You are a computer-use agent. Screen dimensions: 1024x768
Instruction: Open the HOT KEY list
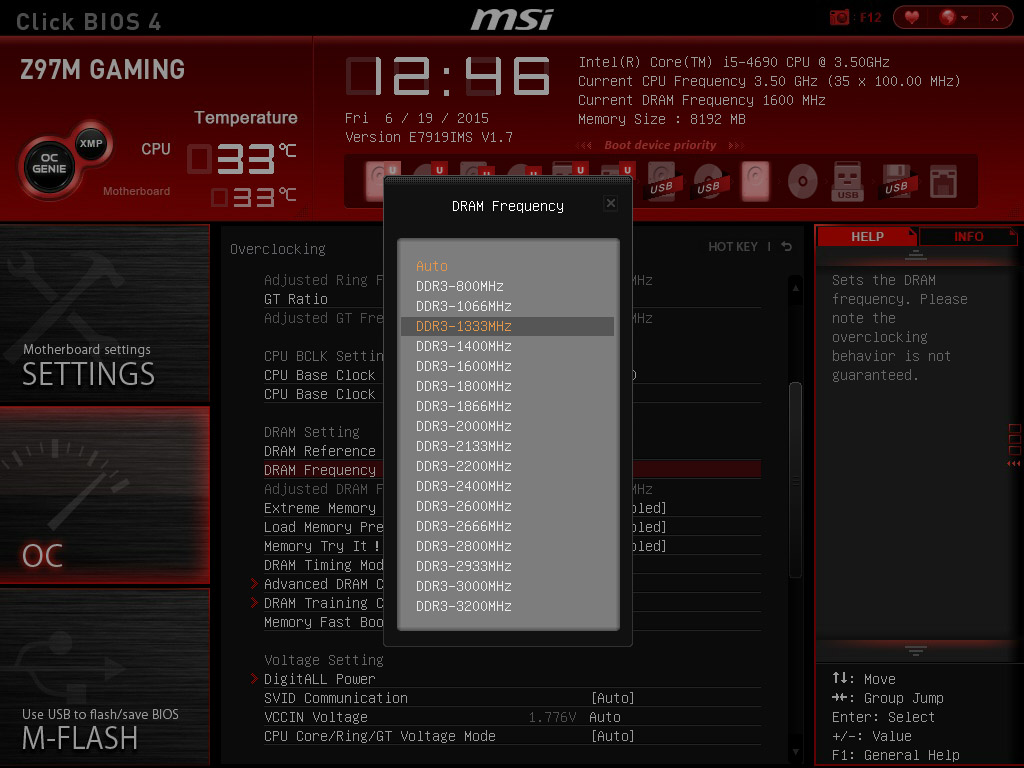click(x=733, y=246)
